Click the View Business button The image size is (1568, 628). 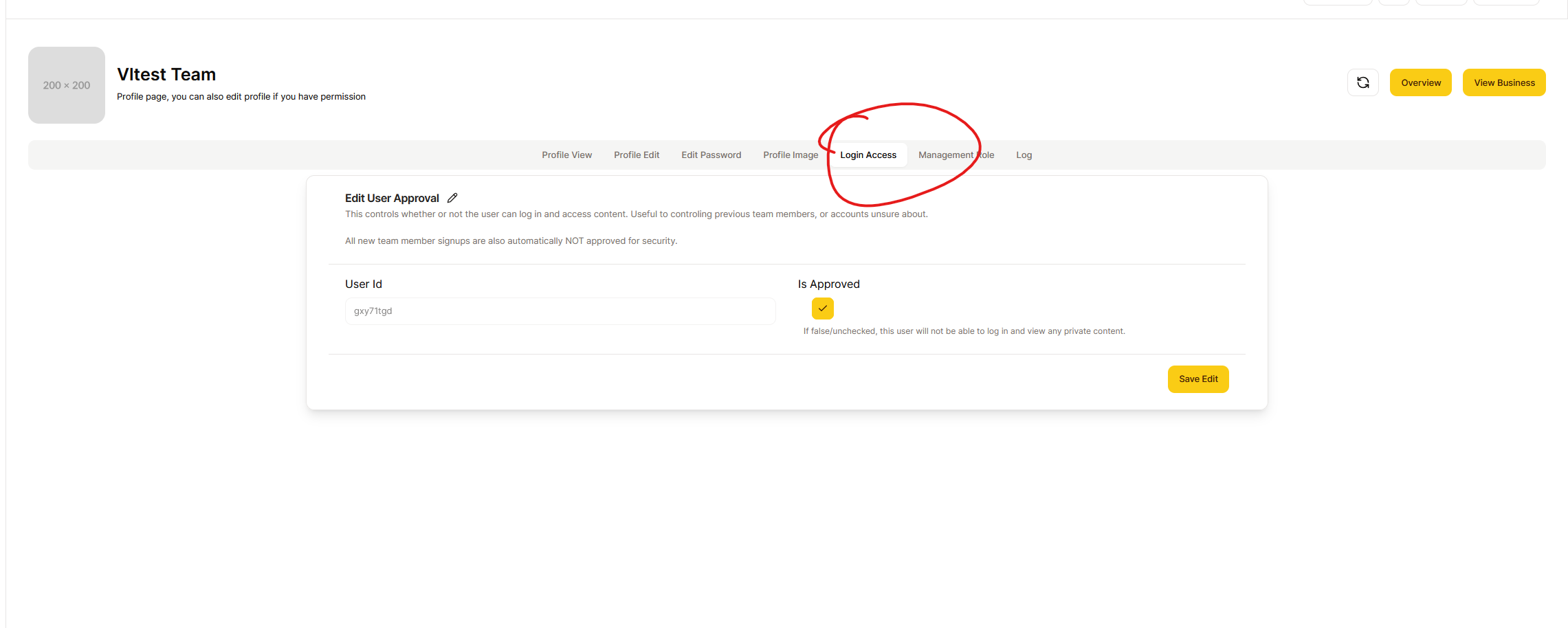(1503, 82)
